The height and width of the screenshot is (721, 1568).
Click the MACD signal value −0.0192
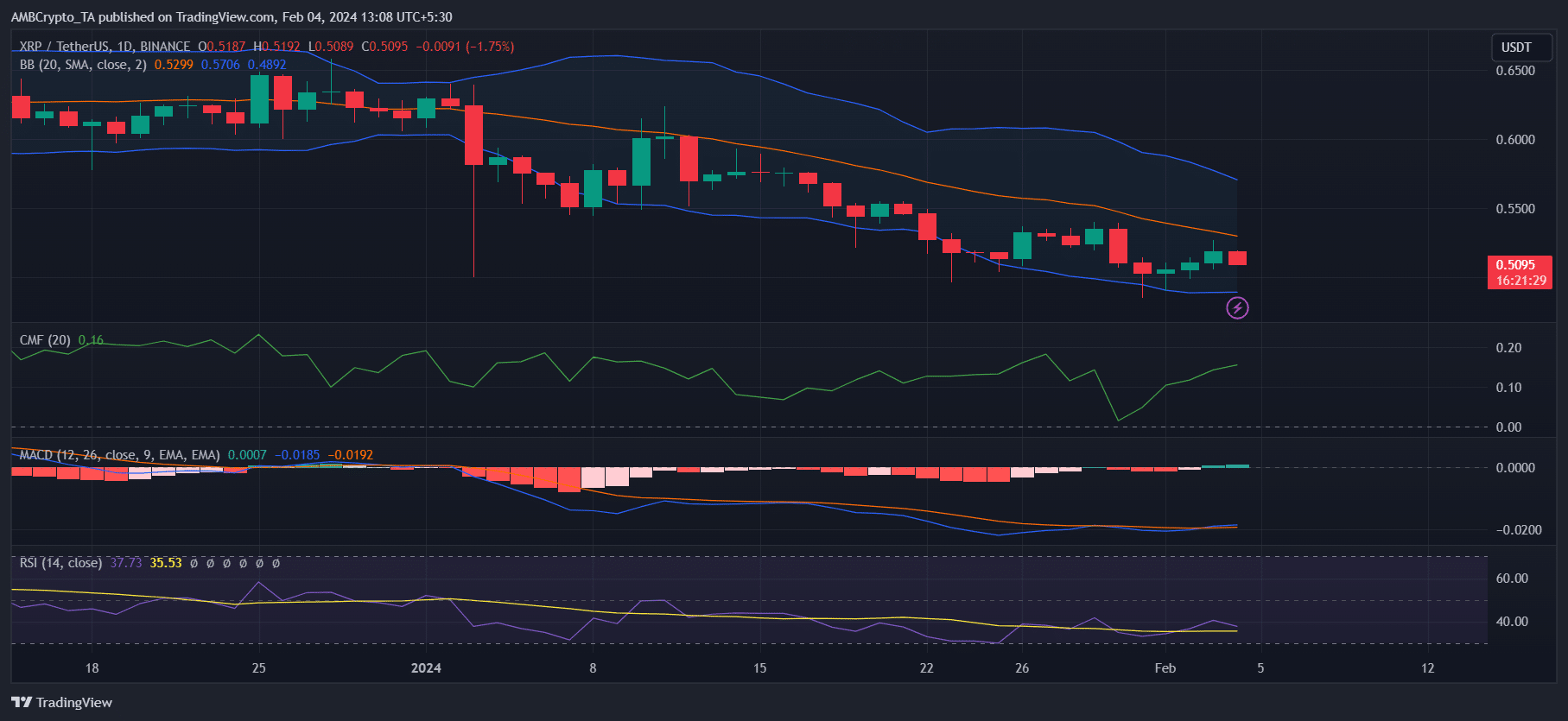coord(350,455)
